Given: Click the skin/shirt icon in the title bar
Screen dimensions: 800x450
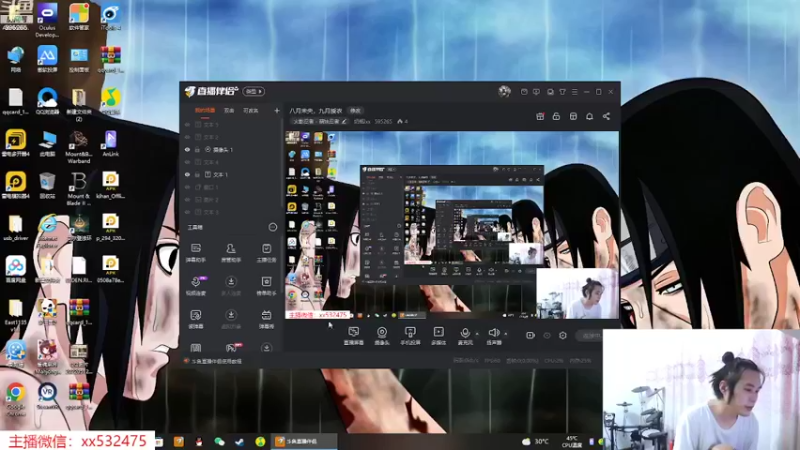Looking at the screenshot, I should click(562, 92).
